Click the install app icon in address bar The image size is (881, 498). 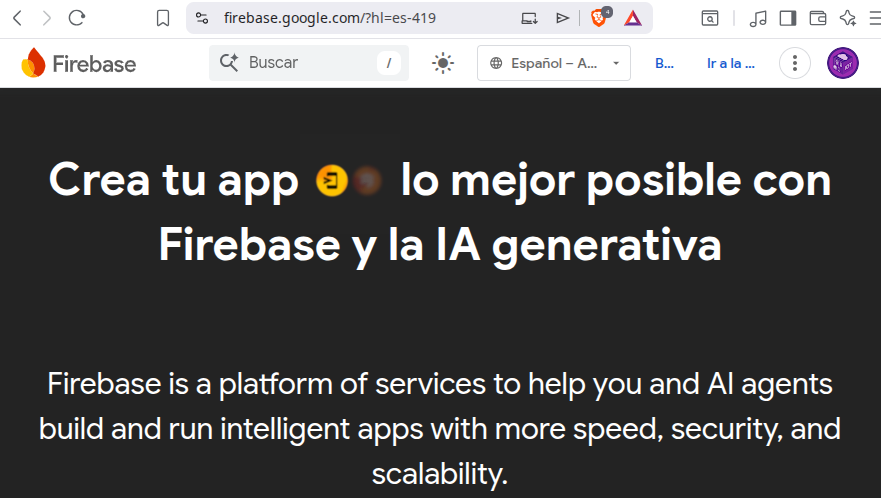pyautogui.click(x=529, y=18)
